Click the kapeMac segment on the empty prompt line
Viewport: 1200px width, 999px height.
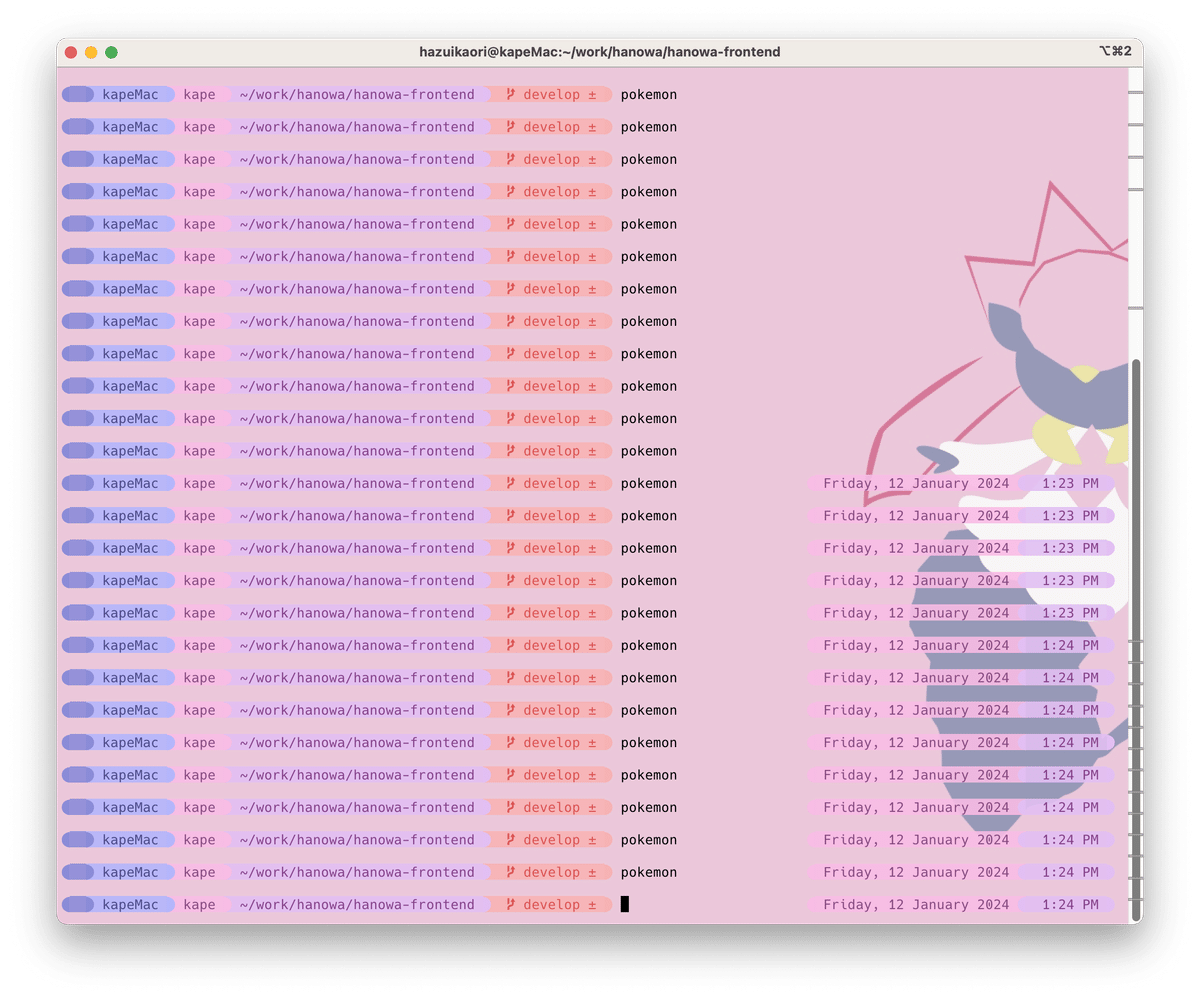[130, 905]
